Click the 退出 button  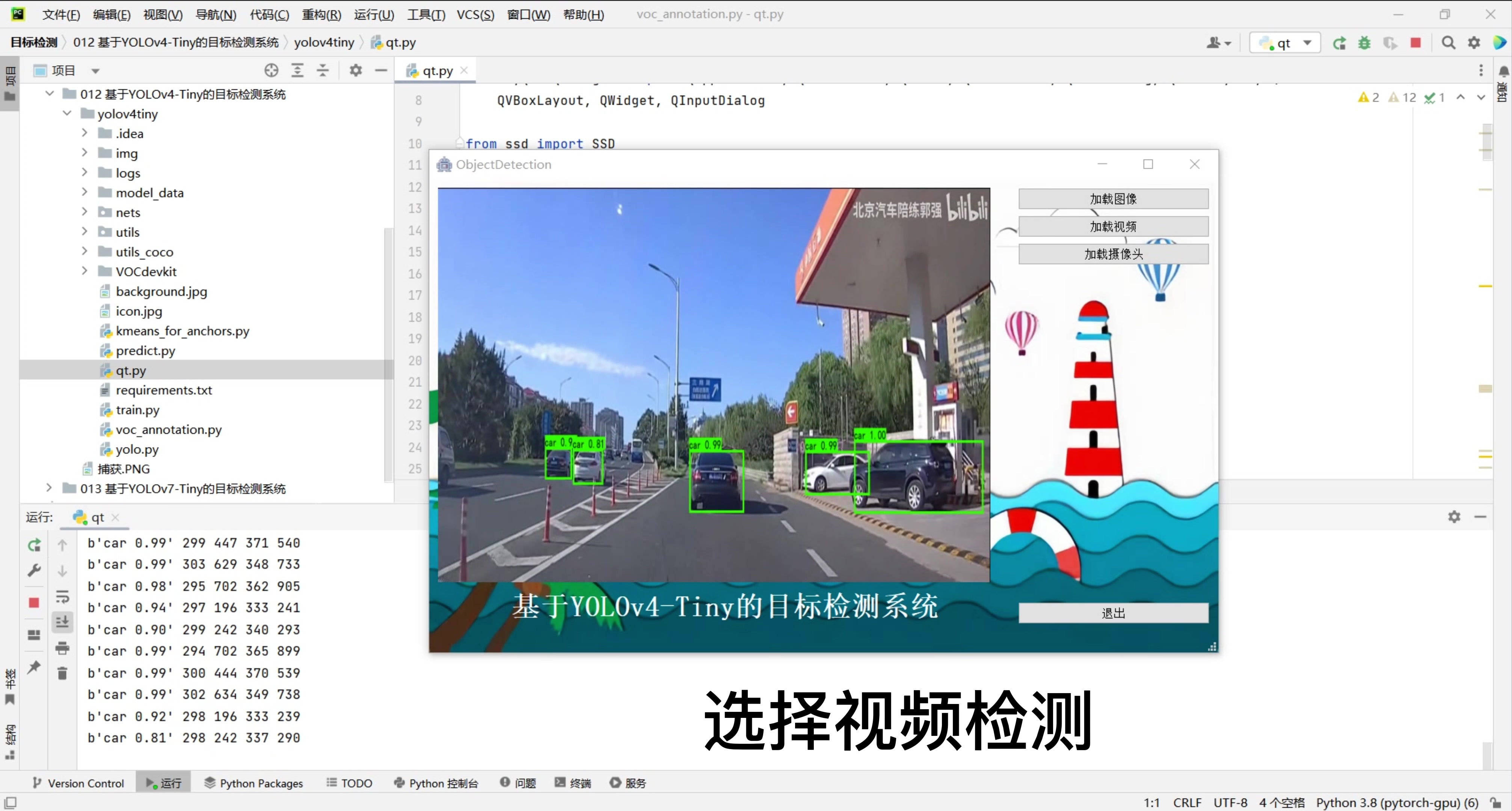1113,613
